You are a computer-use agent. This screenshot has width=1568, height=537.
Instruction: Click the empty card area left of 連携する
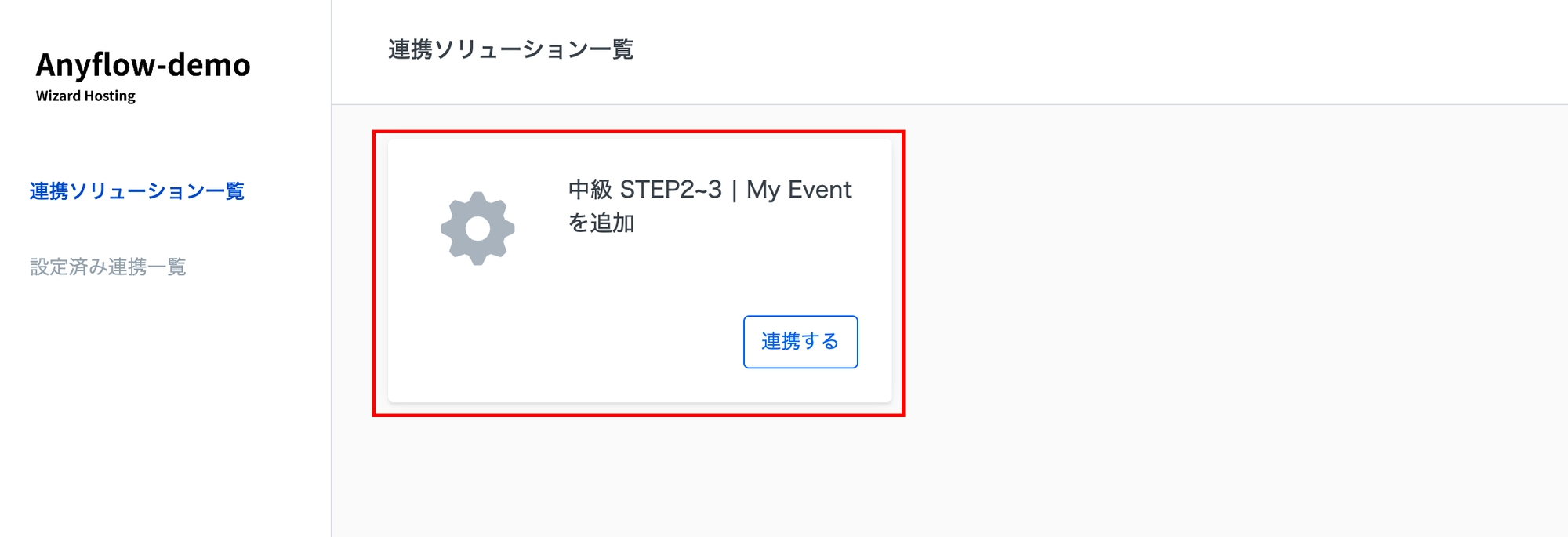(x=564, y=342)
